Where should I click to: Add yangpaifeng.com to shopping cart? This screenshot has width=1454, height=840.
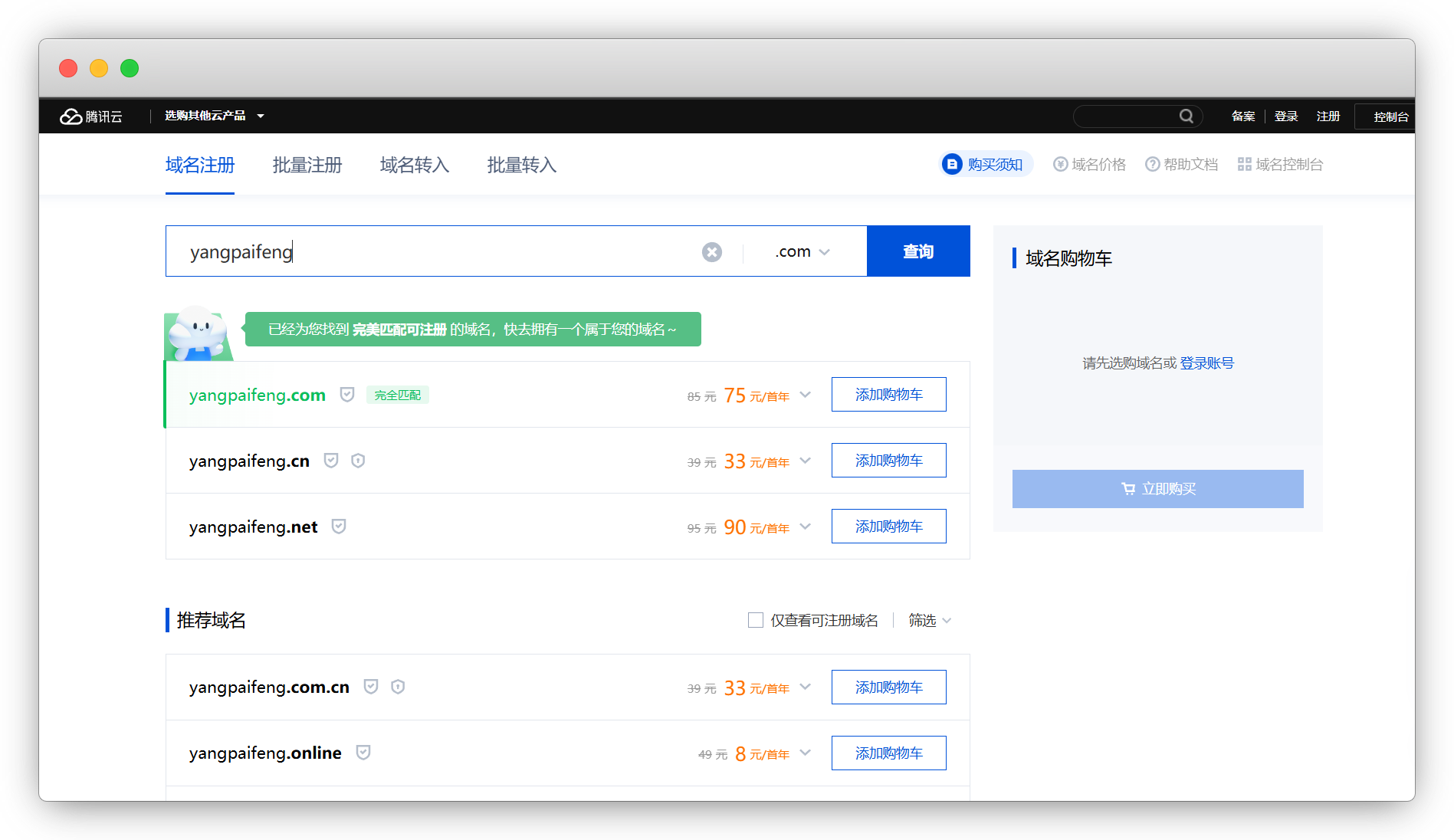(888, 395)
